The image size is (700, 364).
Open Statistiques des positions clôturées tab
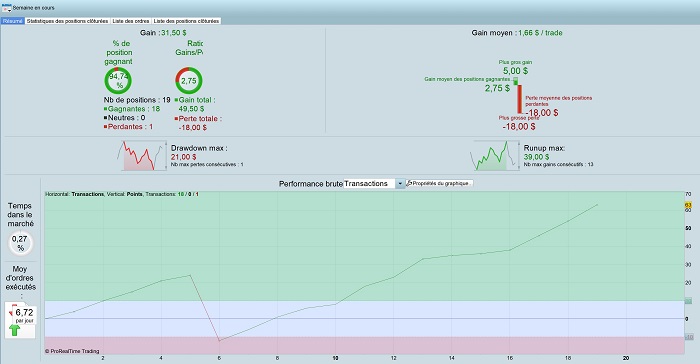pyautogui.click(x=67, y=21)
